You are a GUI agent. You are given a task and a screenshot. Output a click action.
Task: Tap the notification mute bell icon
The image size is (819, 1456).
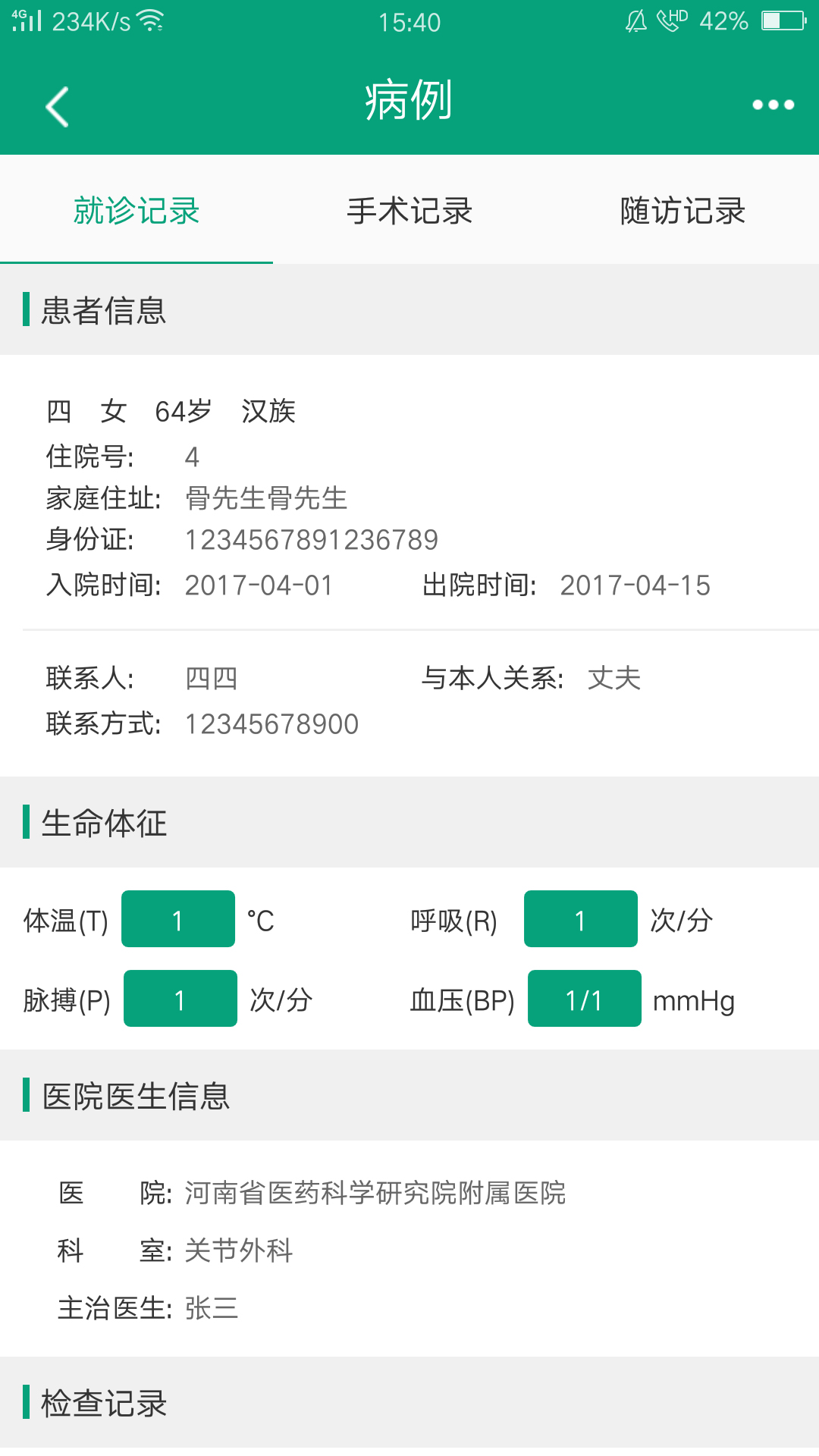(x=635, y=23)
